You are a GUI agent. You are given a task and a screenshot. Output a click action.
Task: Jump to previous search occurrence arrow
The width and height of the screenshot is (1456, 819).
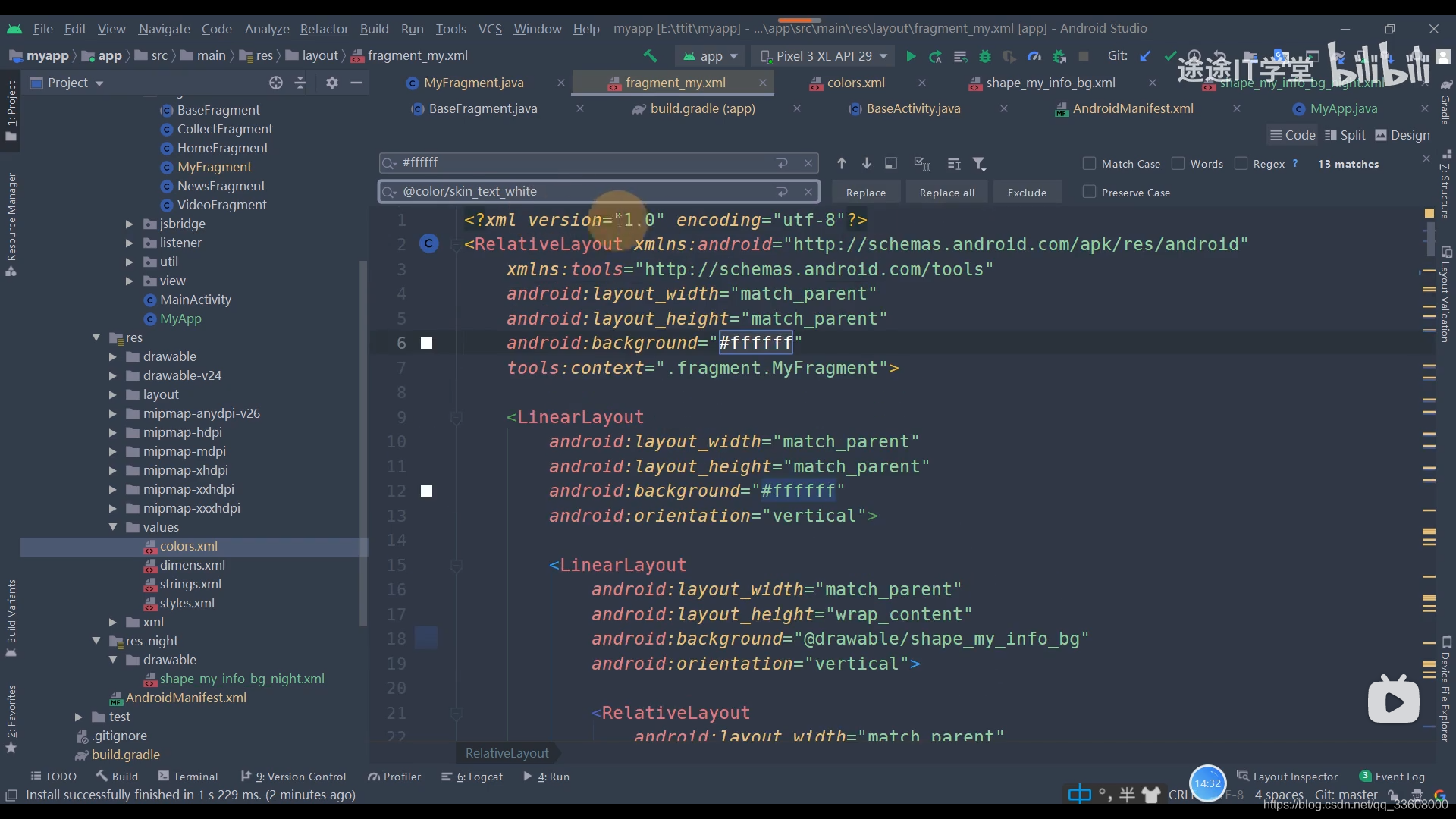coord(842,164)
